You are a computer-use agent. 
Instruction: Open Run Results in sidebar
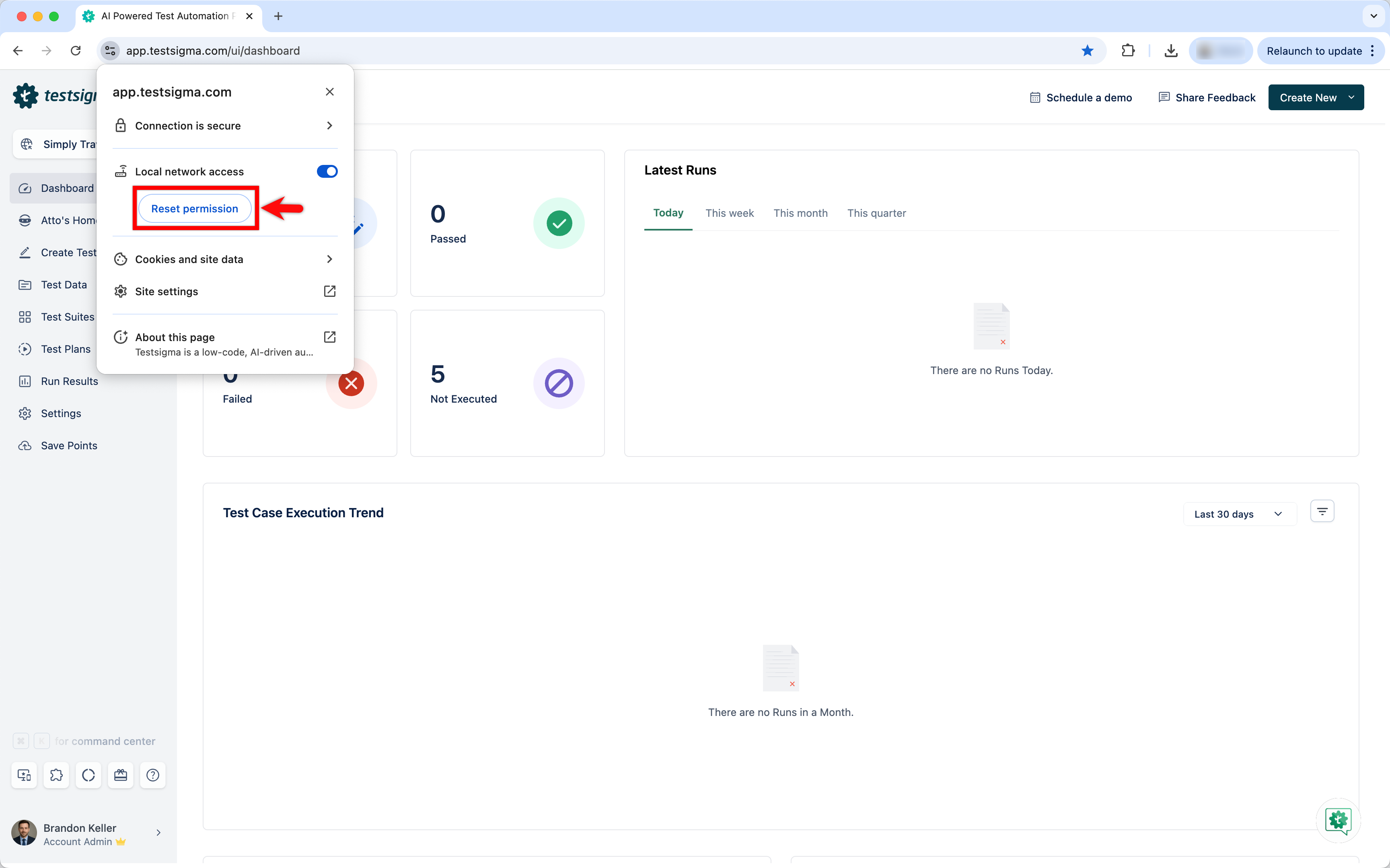tap(70, 381)
